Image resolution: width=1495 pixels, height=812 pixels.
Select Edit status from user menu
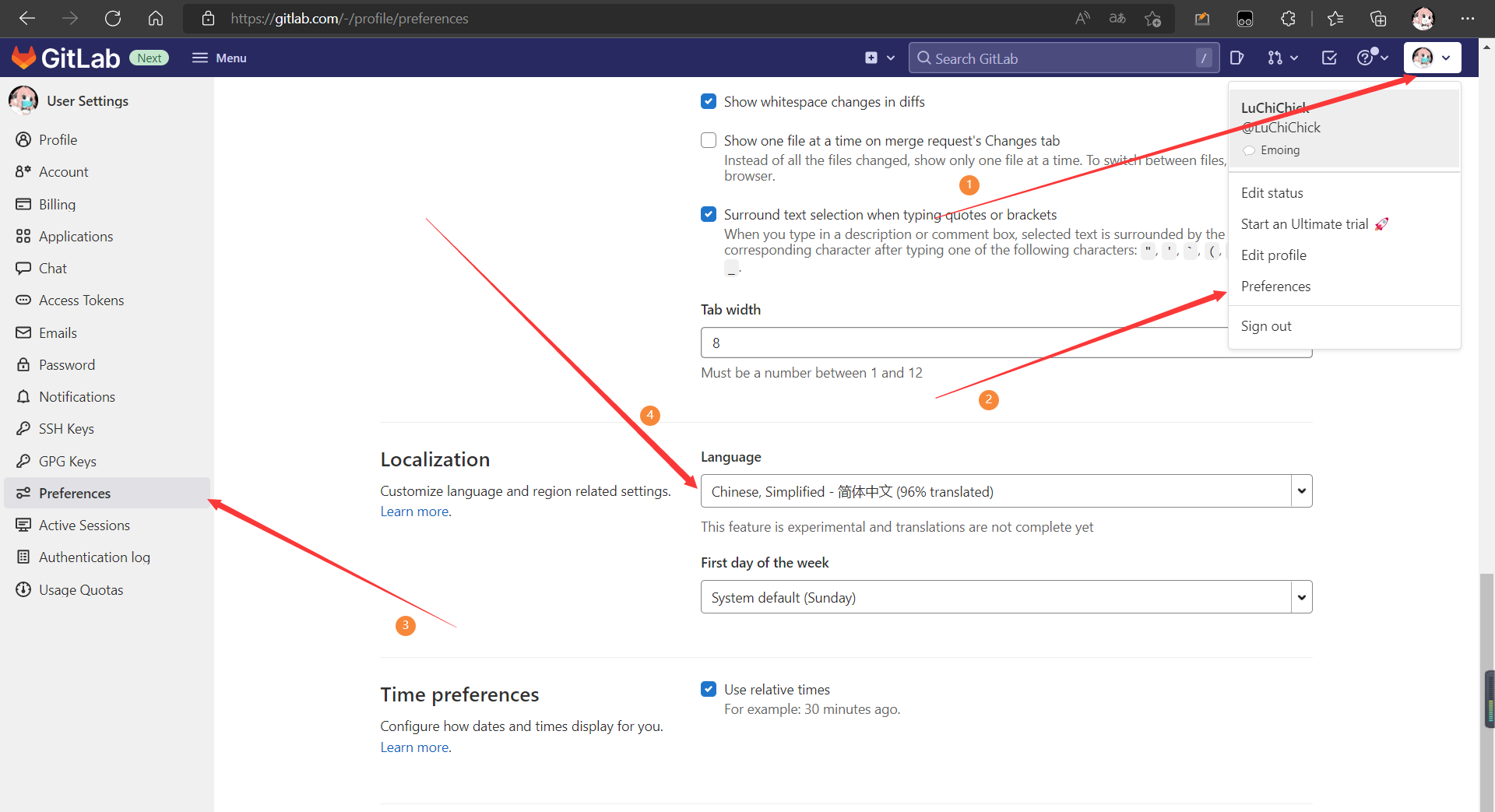click(1272, 192)
